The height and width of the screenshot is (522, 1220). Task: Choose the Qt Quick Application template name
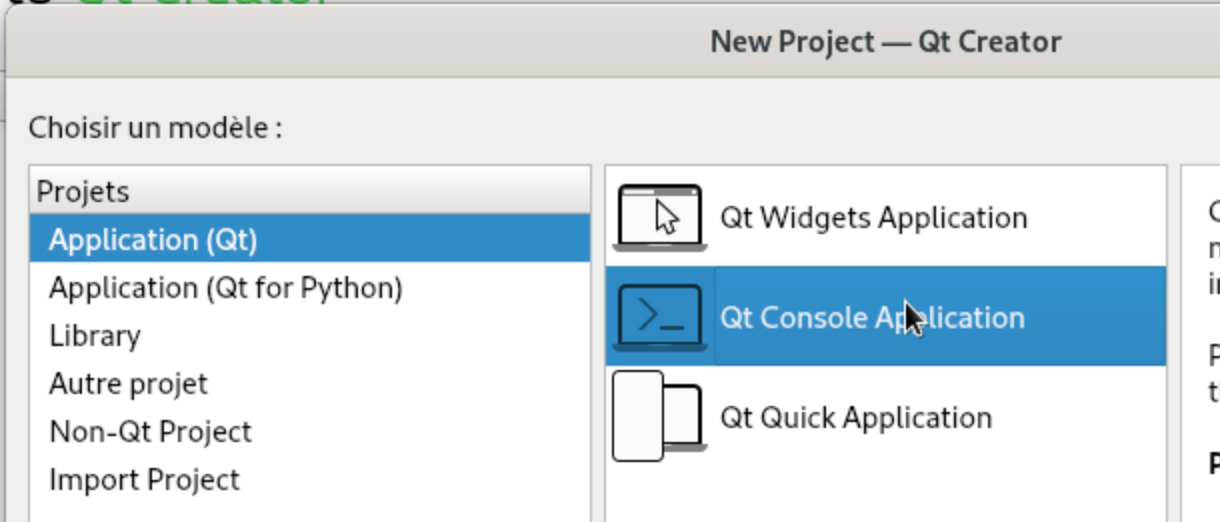(855, 418)
